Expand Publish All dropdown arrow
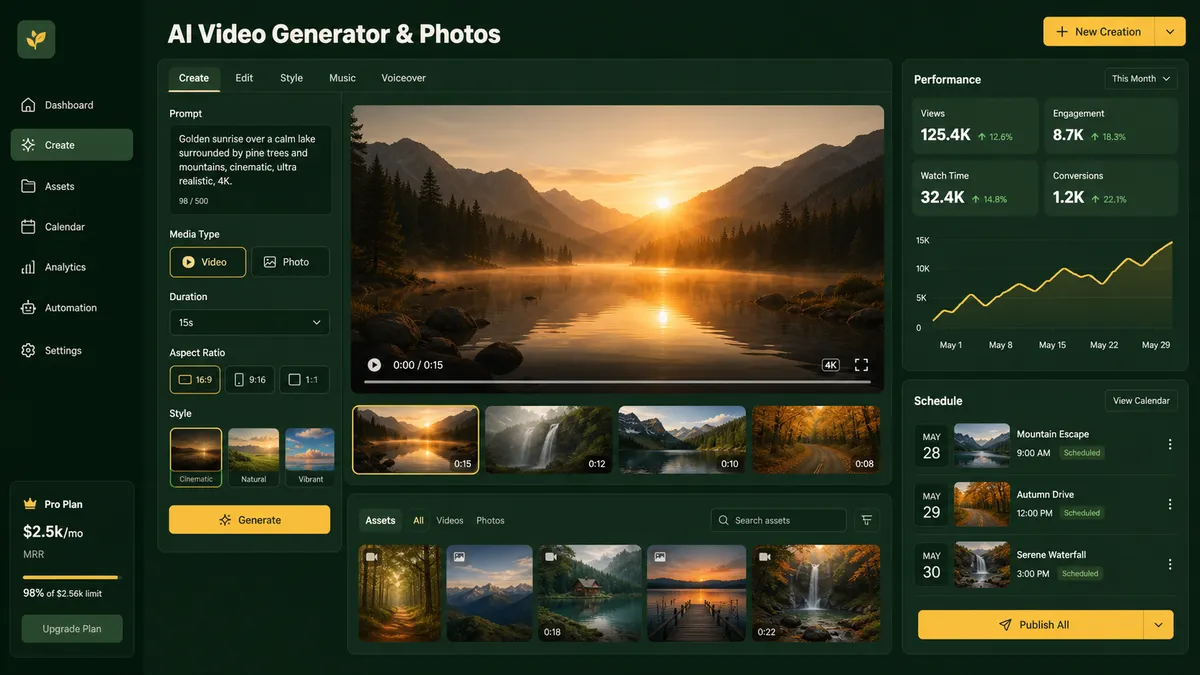The height and width of the screenshot is (675, 1200). click(1159, 625)
